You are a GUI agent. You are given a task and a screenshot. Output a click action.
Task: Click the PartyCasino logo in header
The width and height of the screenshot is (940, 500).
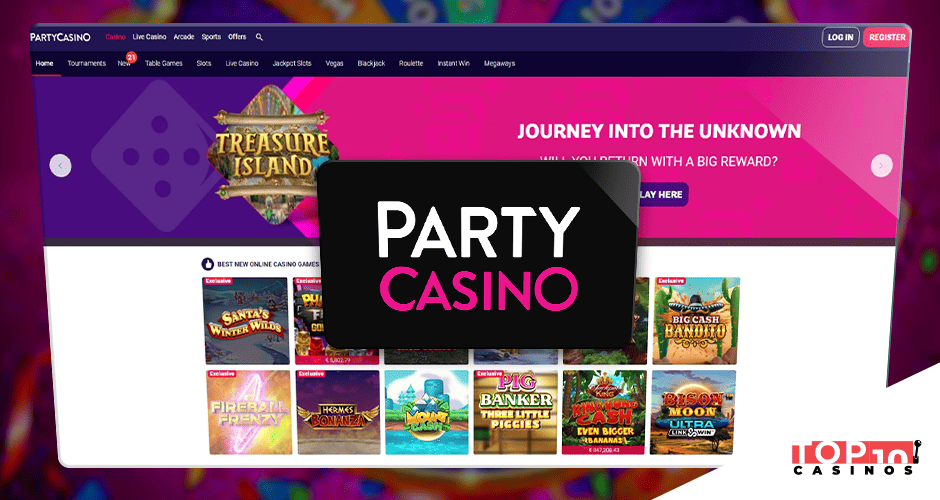pos(61,37)
